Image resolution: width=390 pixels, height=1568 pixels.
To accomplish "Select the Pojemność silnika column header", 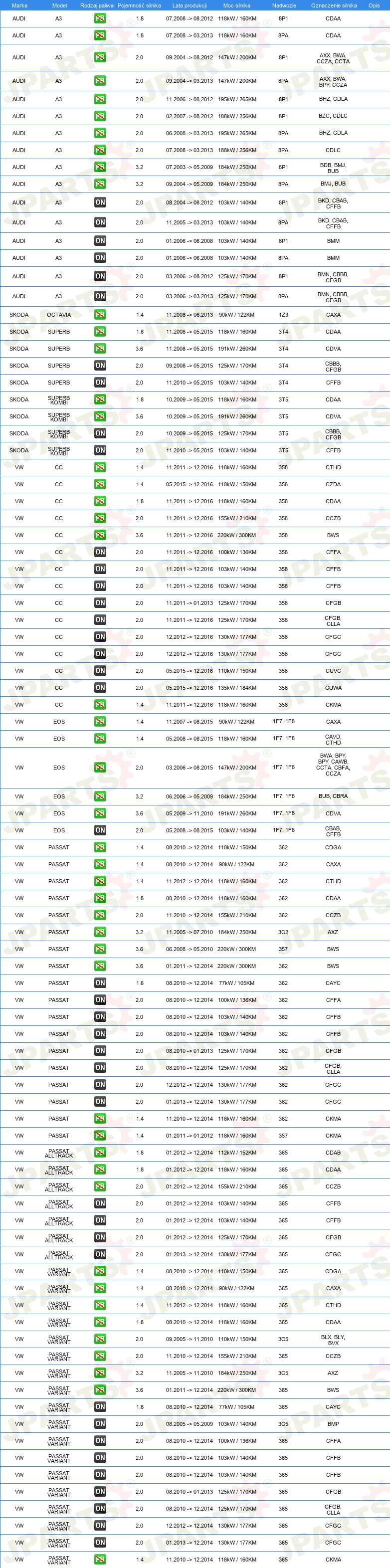I will [x=139, y=5].
